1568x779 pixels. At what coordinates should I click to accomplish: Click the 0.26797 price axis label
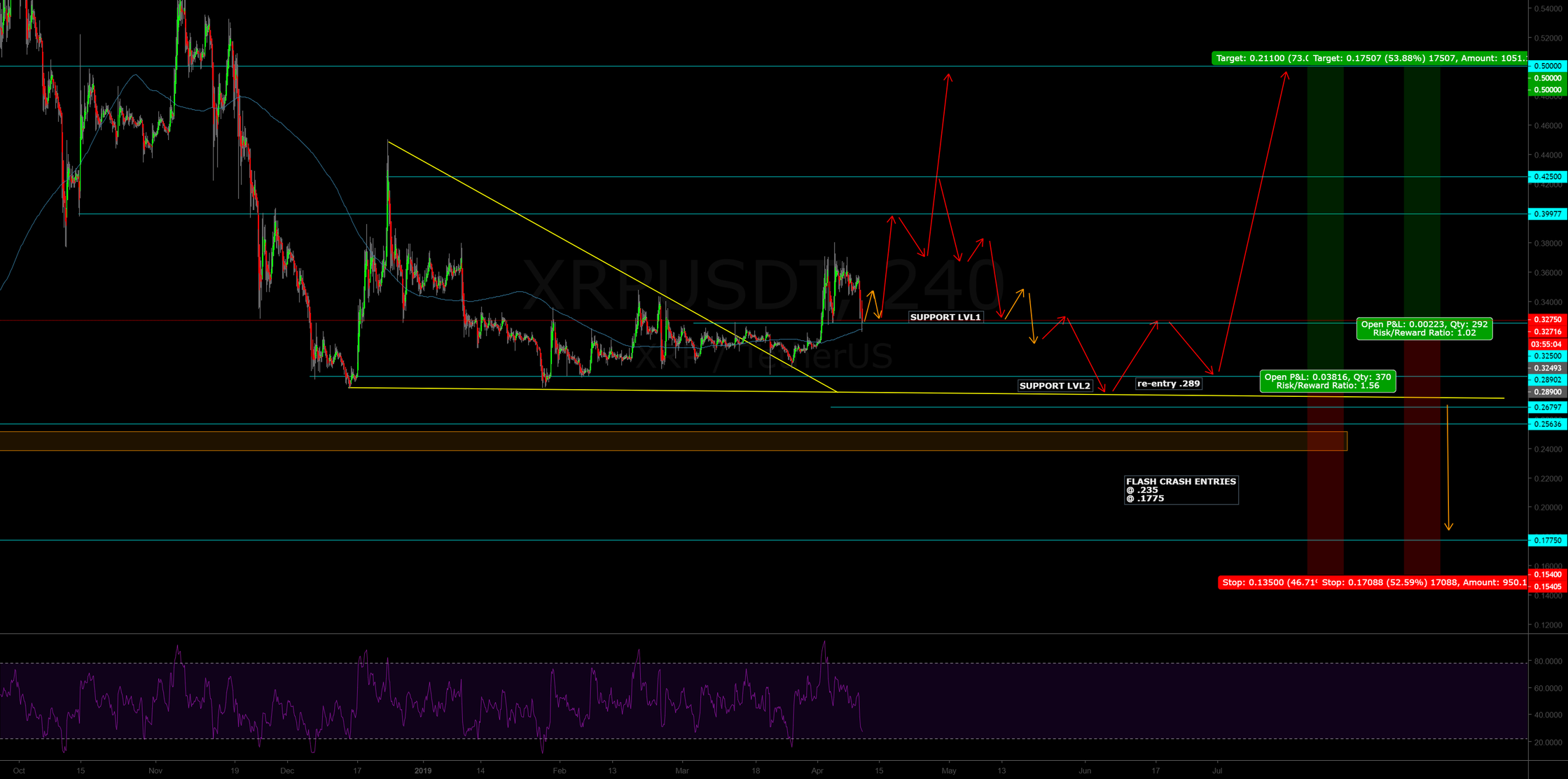(x=1546, y=407)
